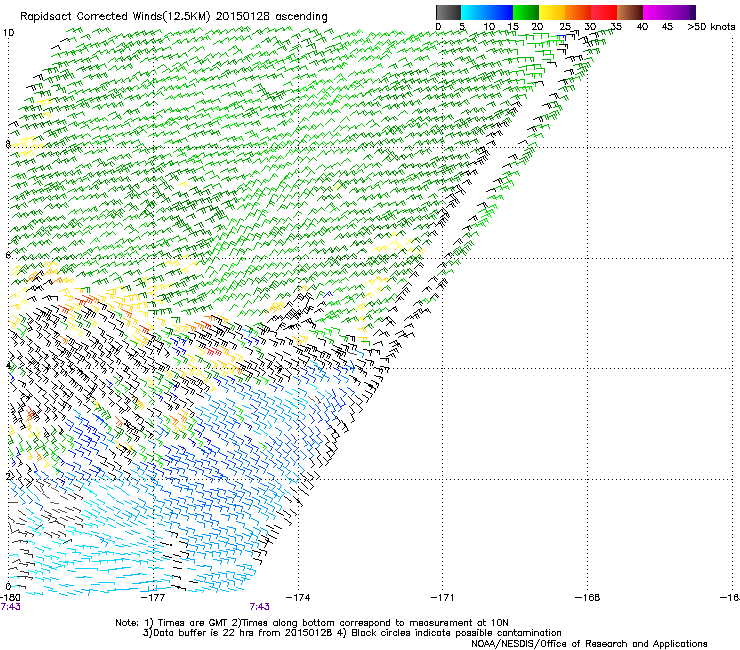Click the longitude label '-174'

click(x=299, y=598)
